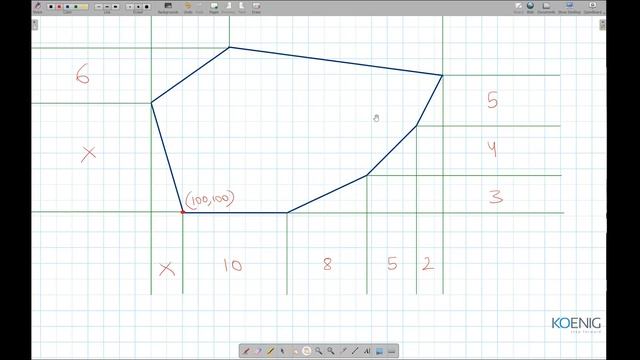The image size is (640, 360).
Task: Choose the thick line width
Action: pyautogui.click(x=116, y=7)
